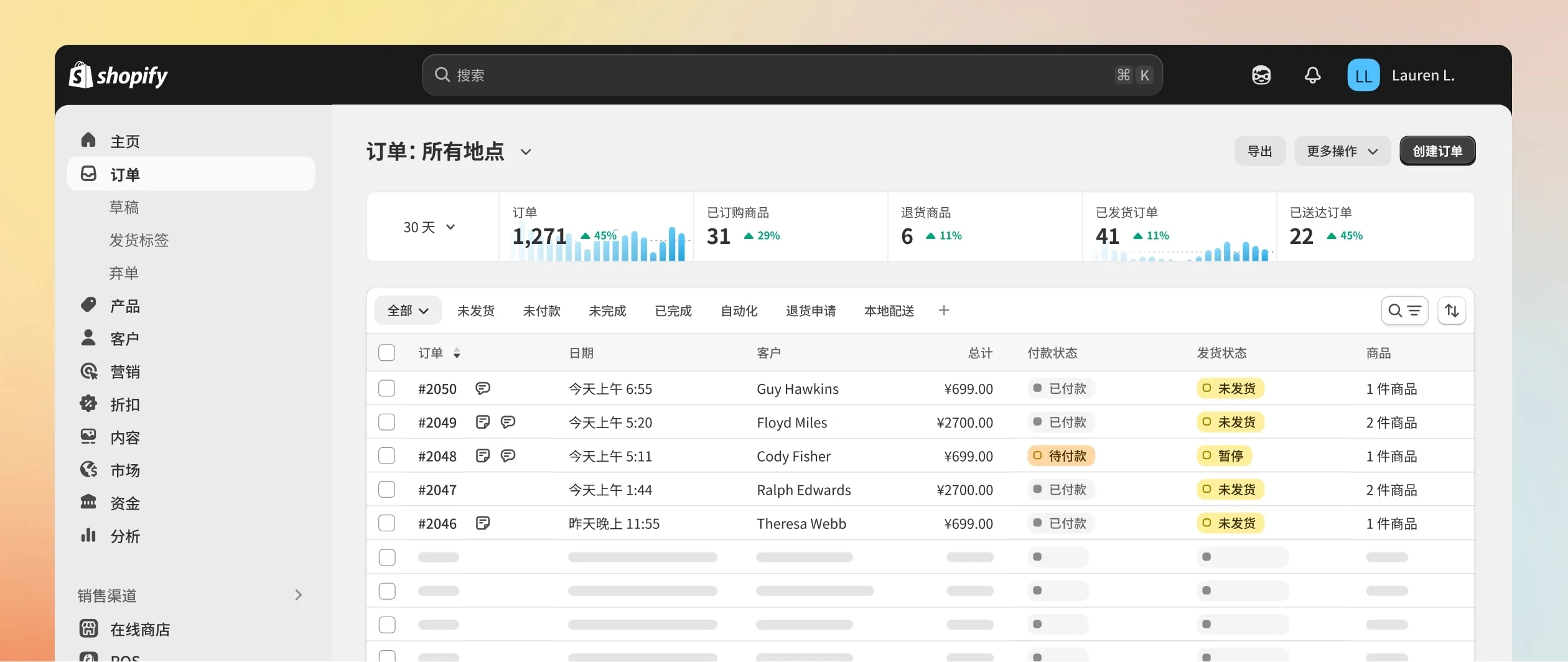The height and width of the screenshot is (662, 1568).
Task: Click the search input field
Action: (x=792, y=75)
